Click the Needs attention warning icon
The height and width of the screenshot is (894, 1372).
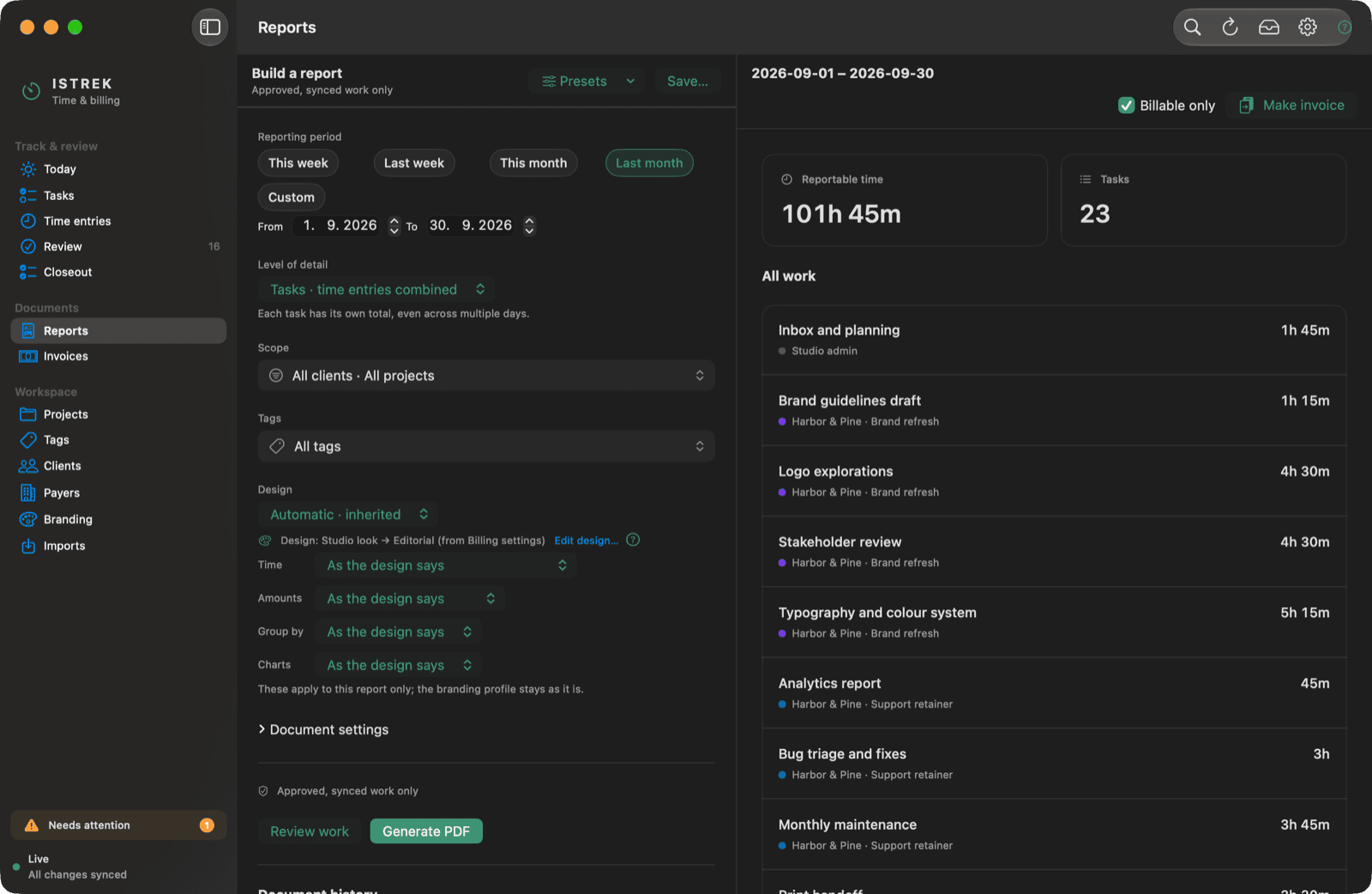(32, 825)
